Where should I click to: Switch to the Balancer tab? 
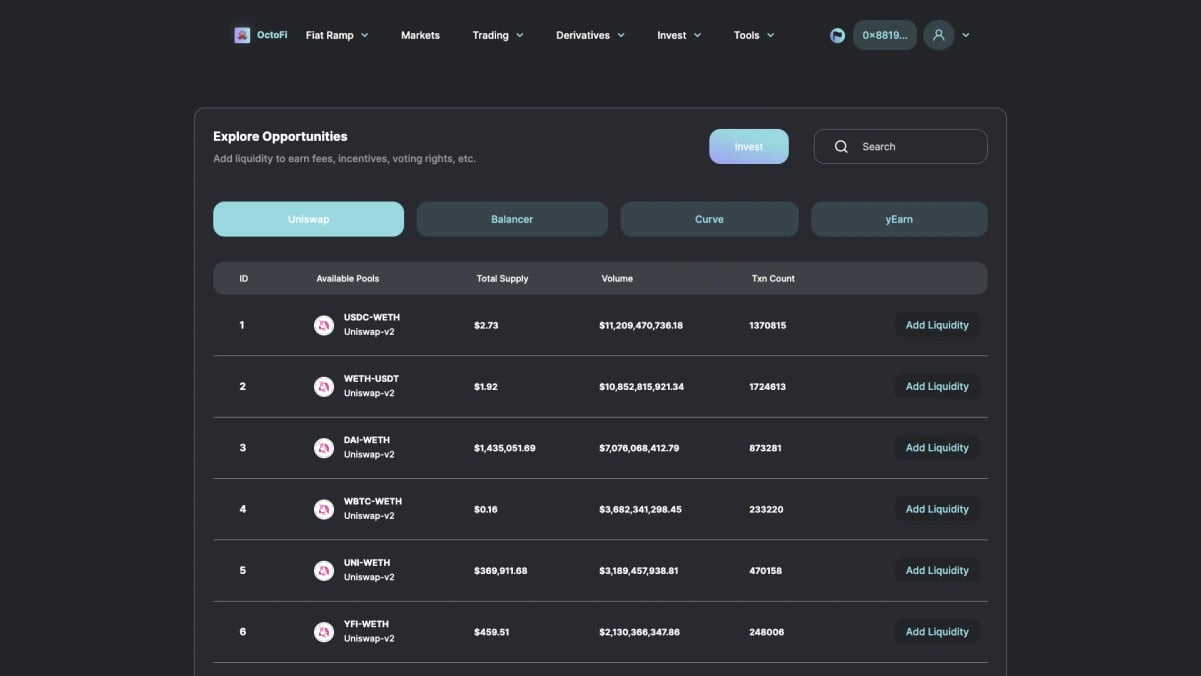[512, 219]
